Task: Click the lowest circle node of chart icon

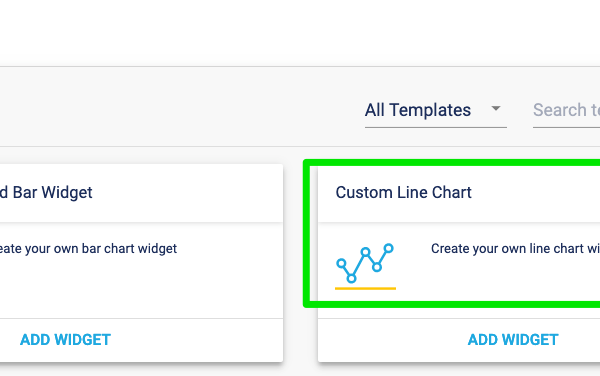Action: 352,278
